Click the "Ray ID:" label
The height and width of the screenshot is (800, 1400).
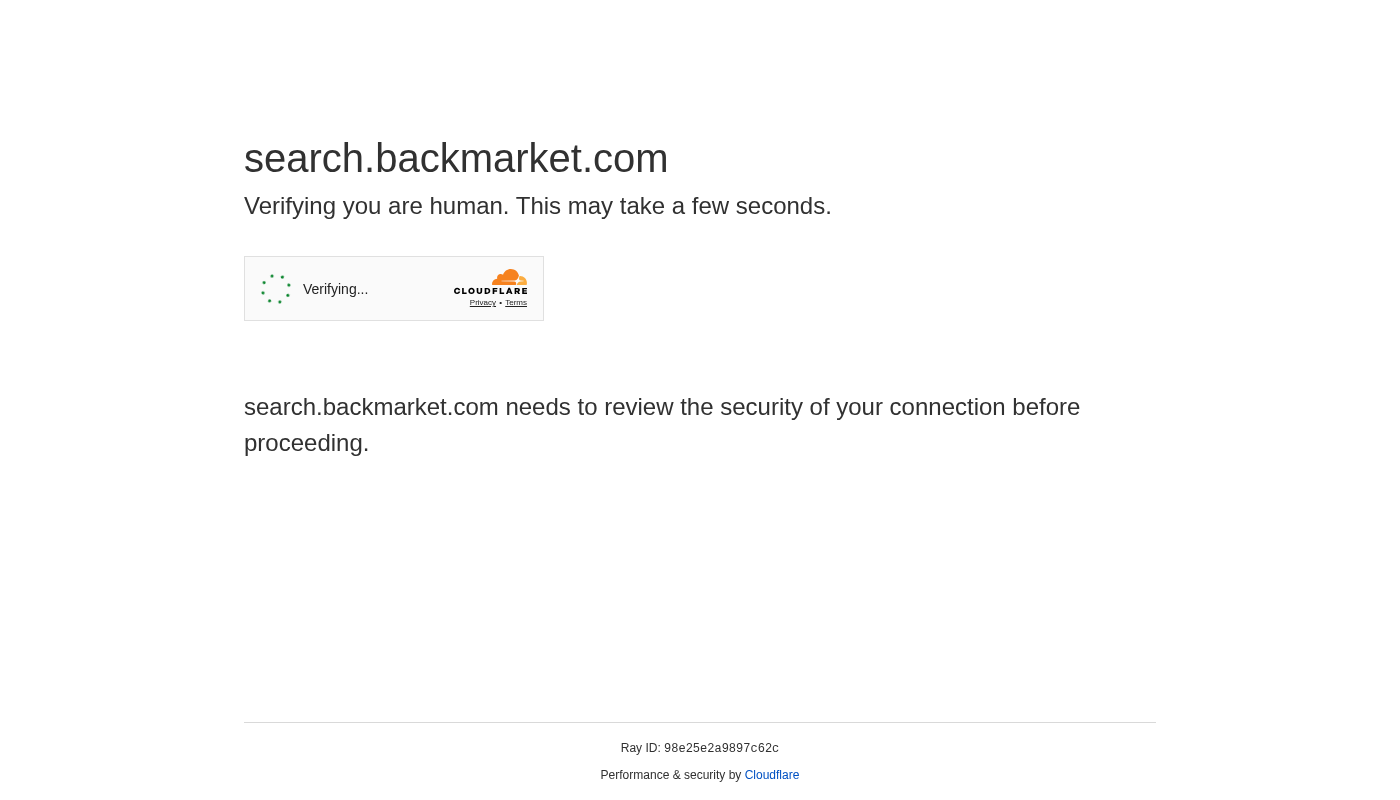[640, 748]
